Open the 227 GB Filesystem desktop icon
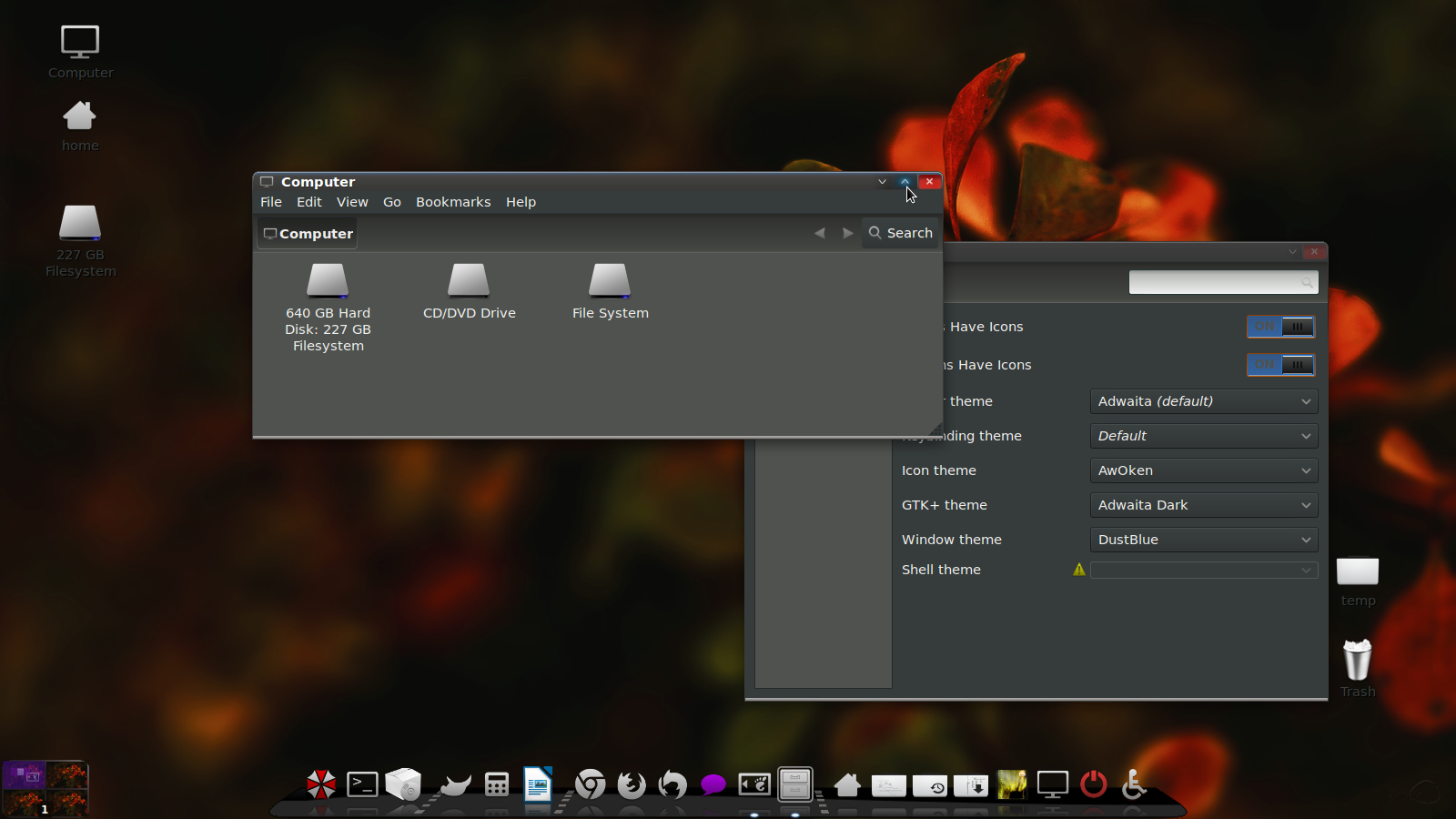1456x819 pixels. point(80,241)
